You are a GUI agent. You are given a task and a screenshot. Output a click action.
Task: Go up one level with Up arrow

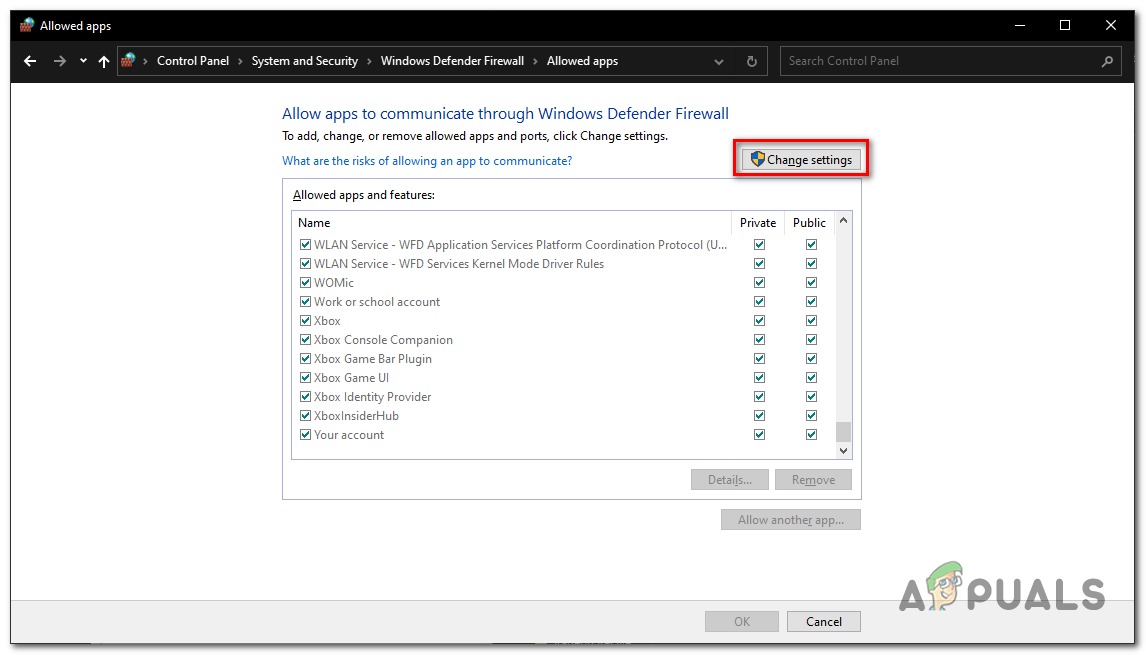104,61
